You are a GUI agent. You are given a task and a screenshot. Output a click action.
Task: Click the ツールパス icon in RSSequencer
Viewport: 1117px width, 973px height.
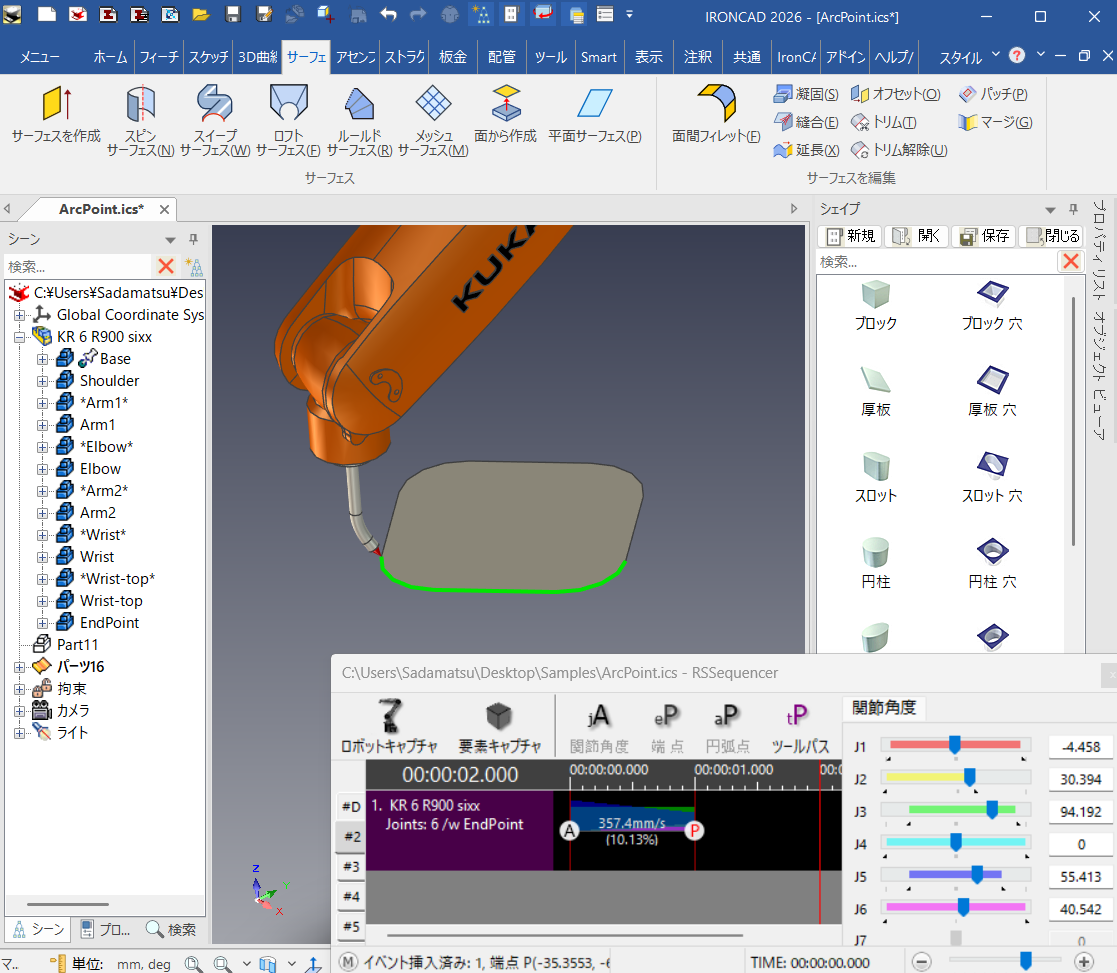[800, 728]
